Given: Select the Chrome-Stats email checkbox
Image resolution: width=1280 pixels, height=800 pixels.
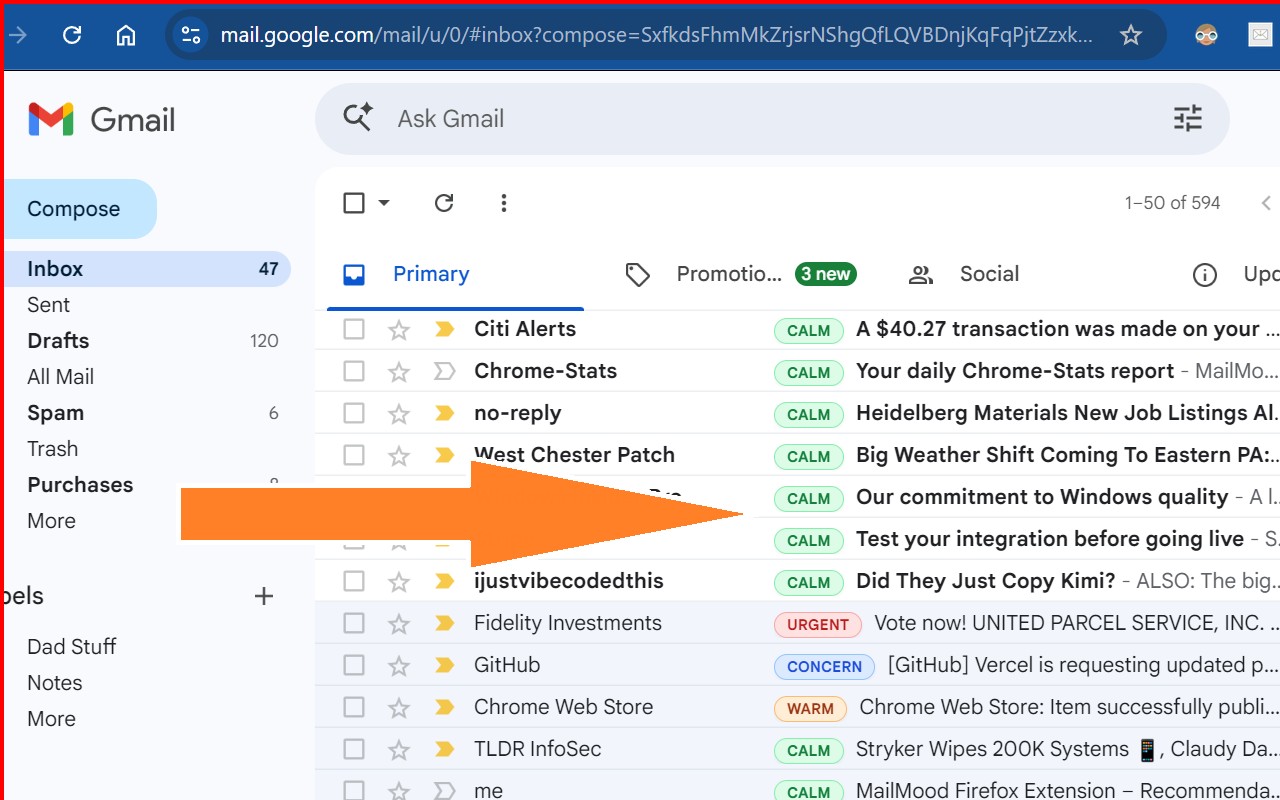Looking at the screenshot, I should point(354,371).
